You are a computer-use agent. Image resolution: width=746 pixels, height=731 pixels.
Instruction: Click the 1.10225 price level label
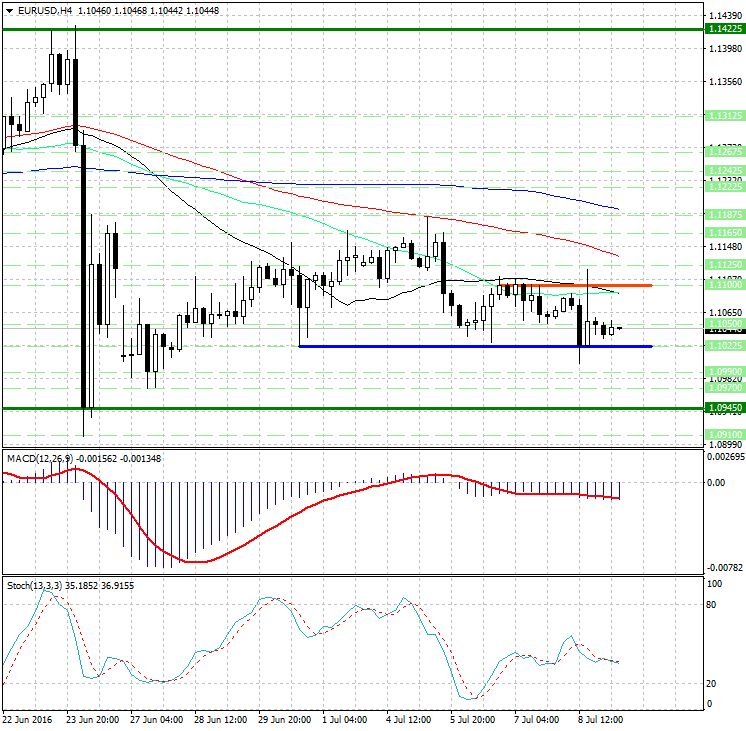pyautogui.click(x=725, y=346)
